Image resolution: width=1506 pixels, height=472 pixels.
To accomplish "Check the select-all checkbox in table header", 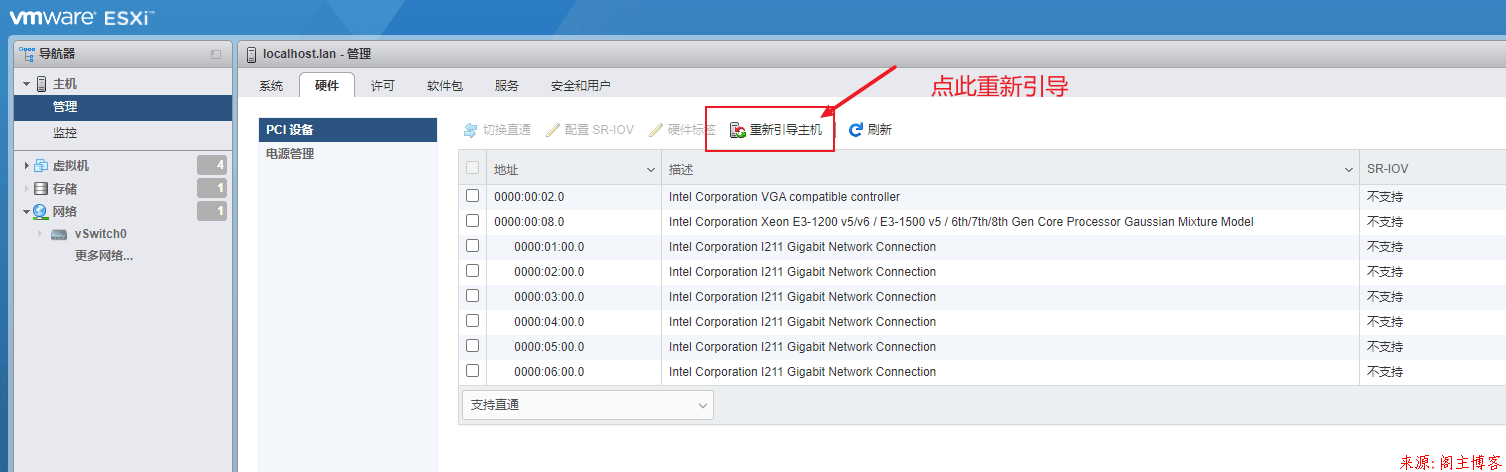I will pos(473,168).
